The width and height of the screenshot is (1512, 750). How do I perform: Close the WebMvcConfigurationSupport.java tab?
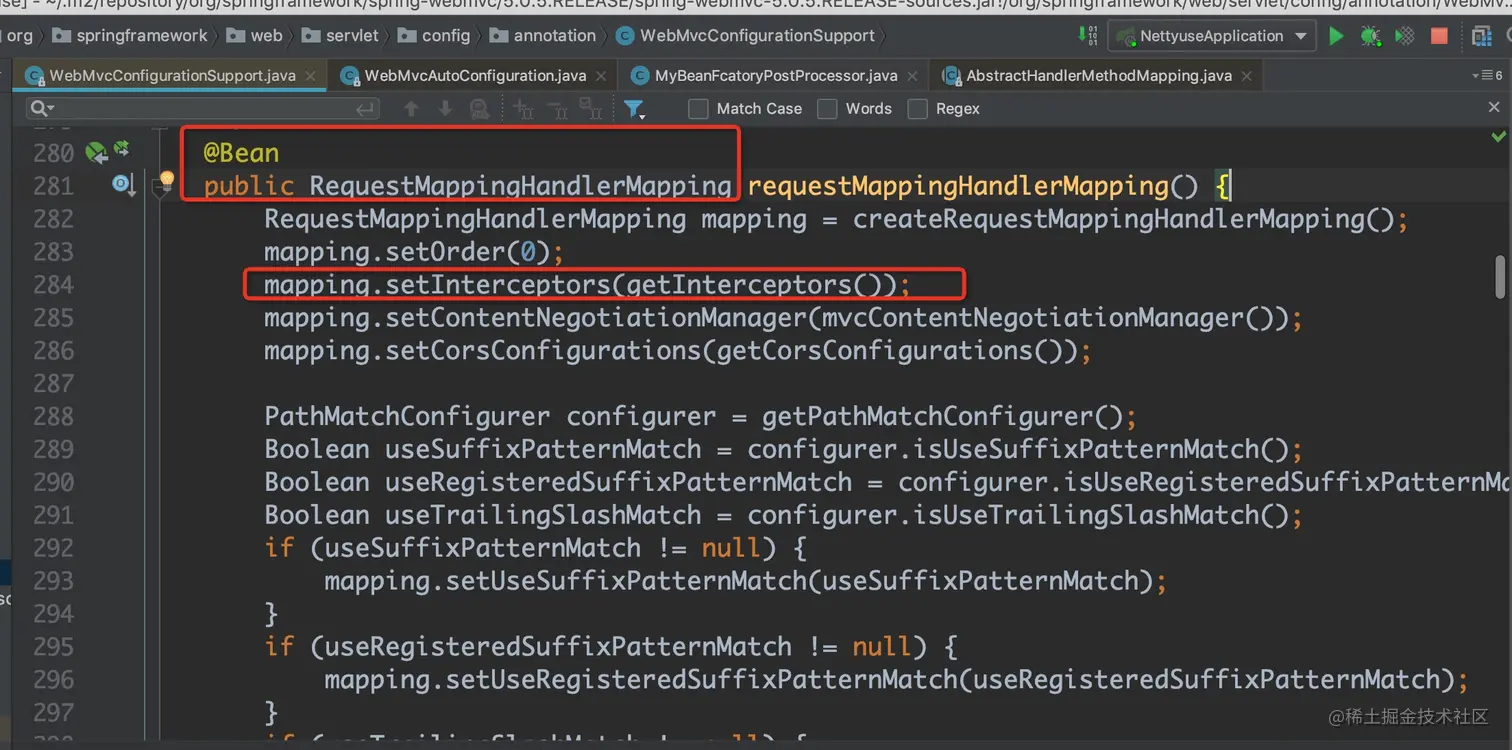pyautogui.click(x=311, y=76)
